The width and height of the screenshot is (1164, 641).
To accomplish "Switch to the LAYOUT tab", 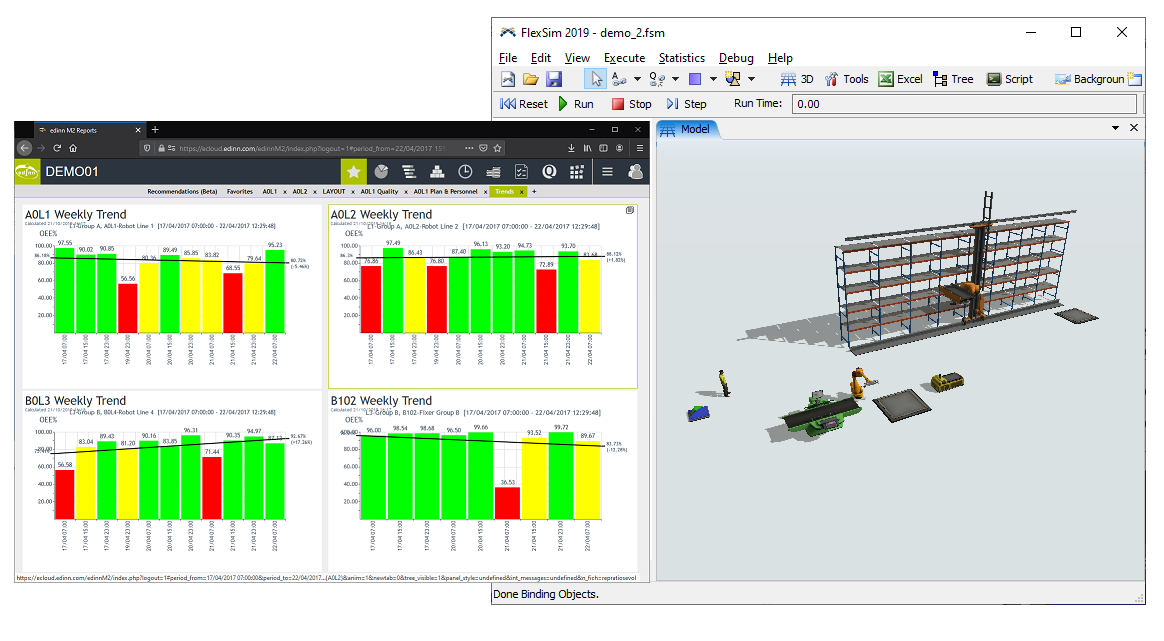I will (334, 192).
